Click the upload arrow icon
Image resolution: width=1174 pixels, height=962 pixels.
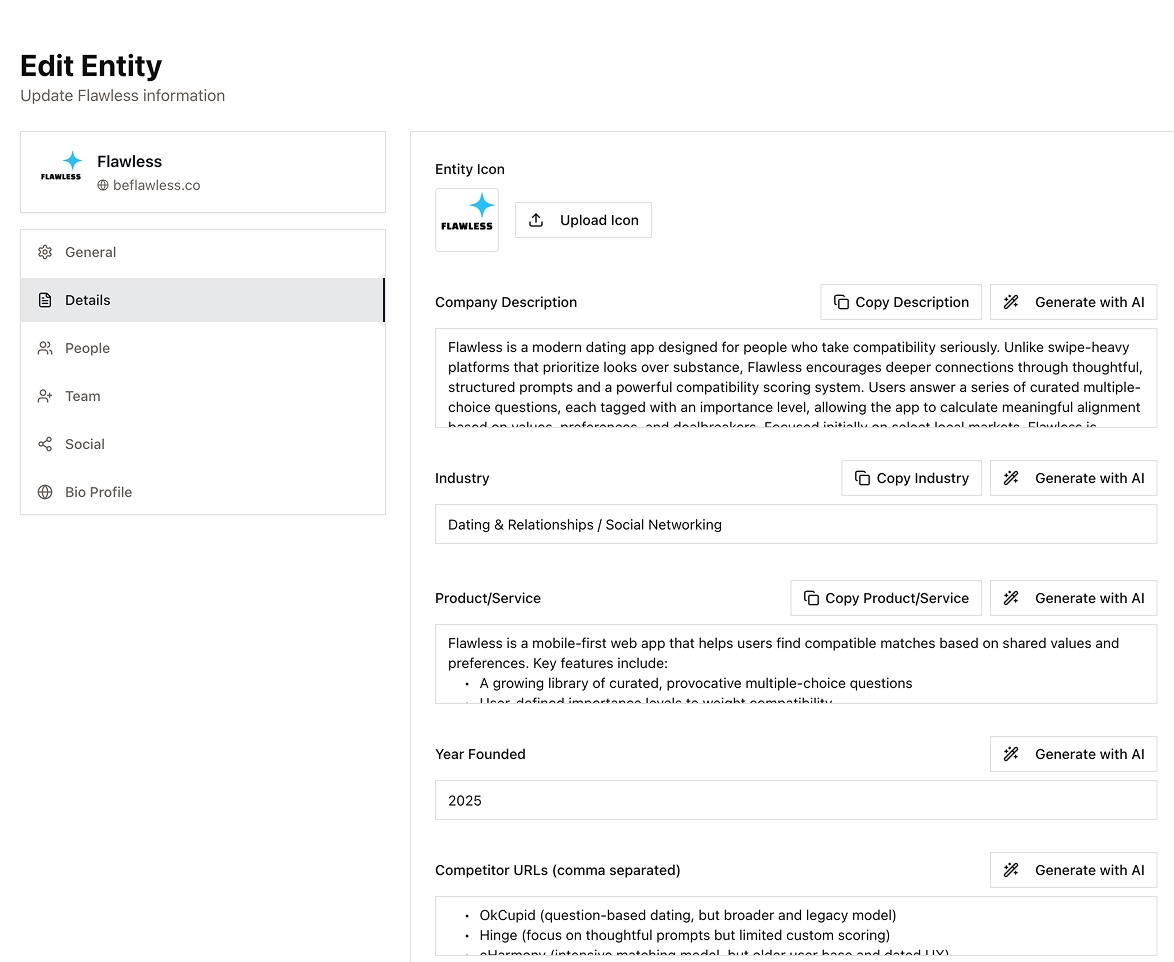point(536,220)
